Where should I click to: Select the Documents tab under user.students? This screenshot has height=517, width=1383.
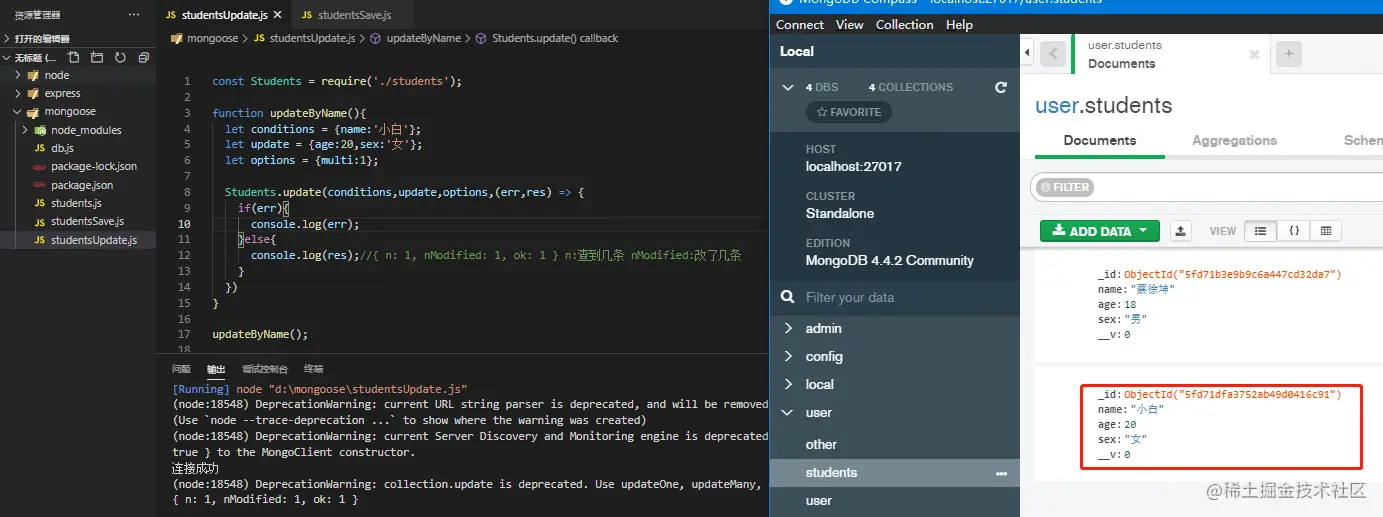click(1100, 141)
